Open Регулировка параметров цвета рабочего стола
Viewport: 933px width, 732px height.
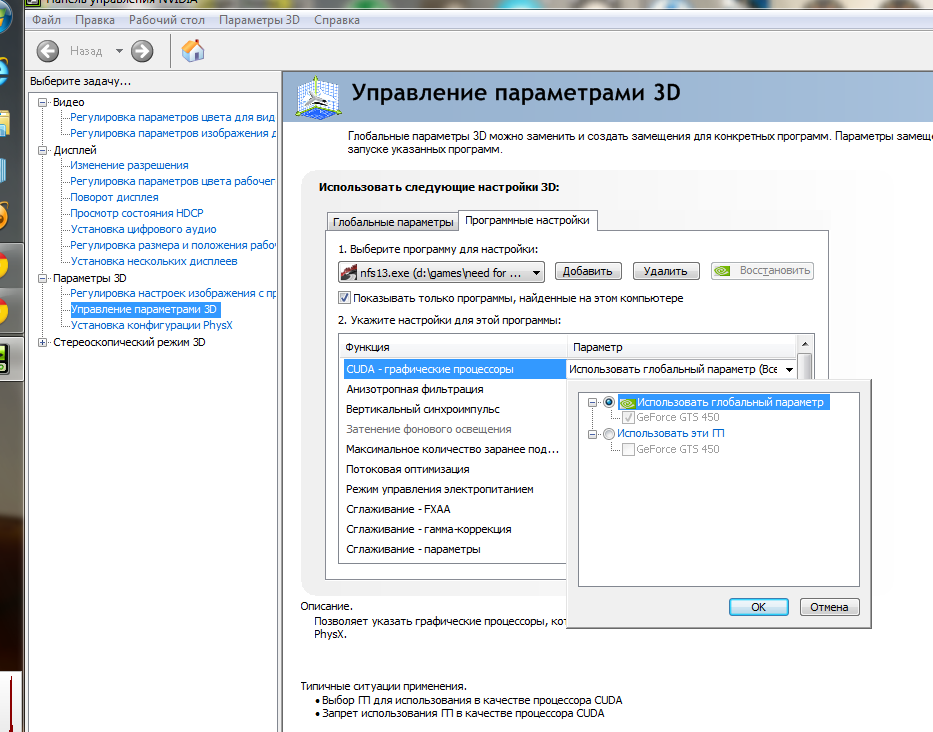pyautogui.click(x=173, y=182)
